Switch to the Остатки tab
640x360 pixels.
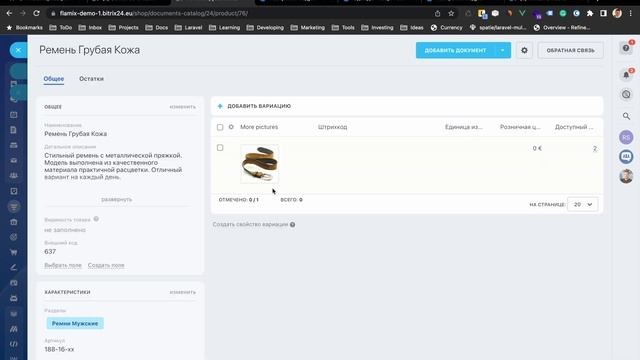91,79
